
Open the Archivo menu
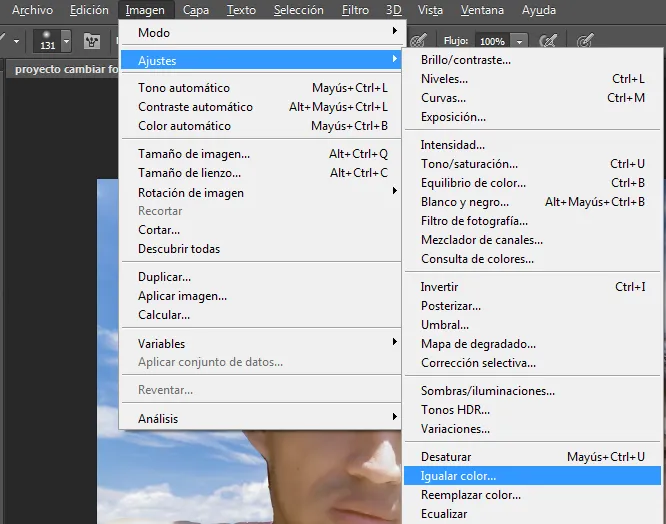(32, 10)
